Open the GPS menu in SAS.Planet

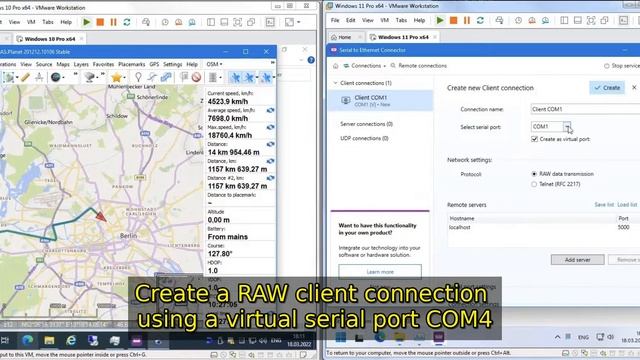pyautogui.click(x=154, y=64)
